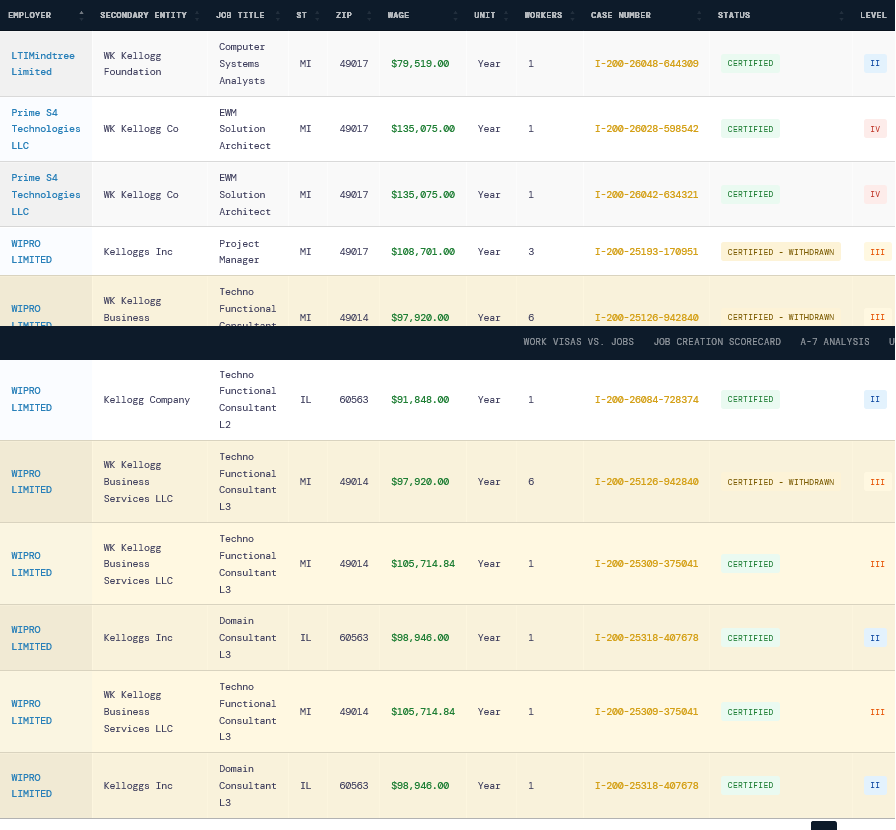Click level IV badge for case 634321
896x830 pixels.
(875, 194)
